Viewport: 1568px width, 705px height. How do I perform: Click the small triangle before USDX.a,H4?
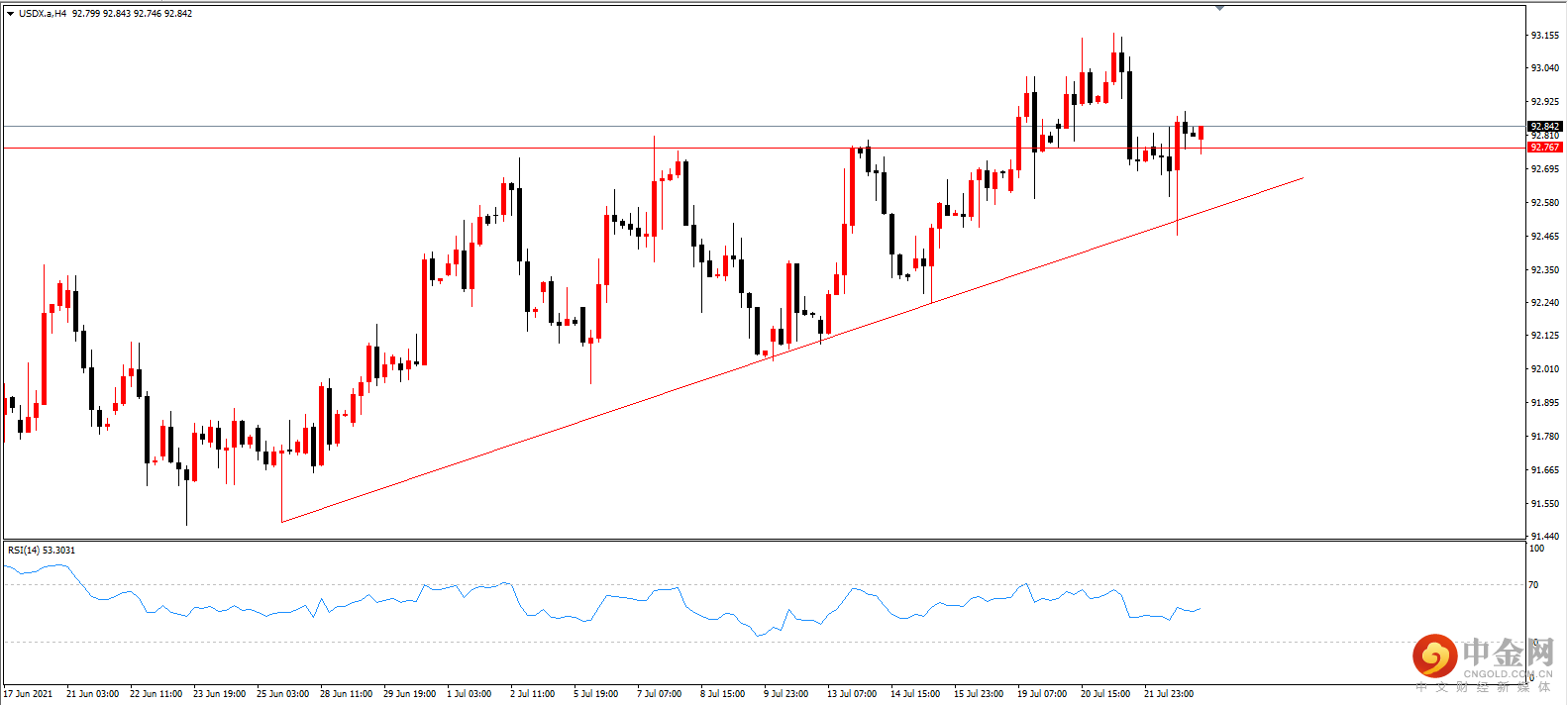click(x=10, y=14)
